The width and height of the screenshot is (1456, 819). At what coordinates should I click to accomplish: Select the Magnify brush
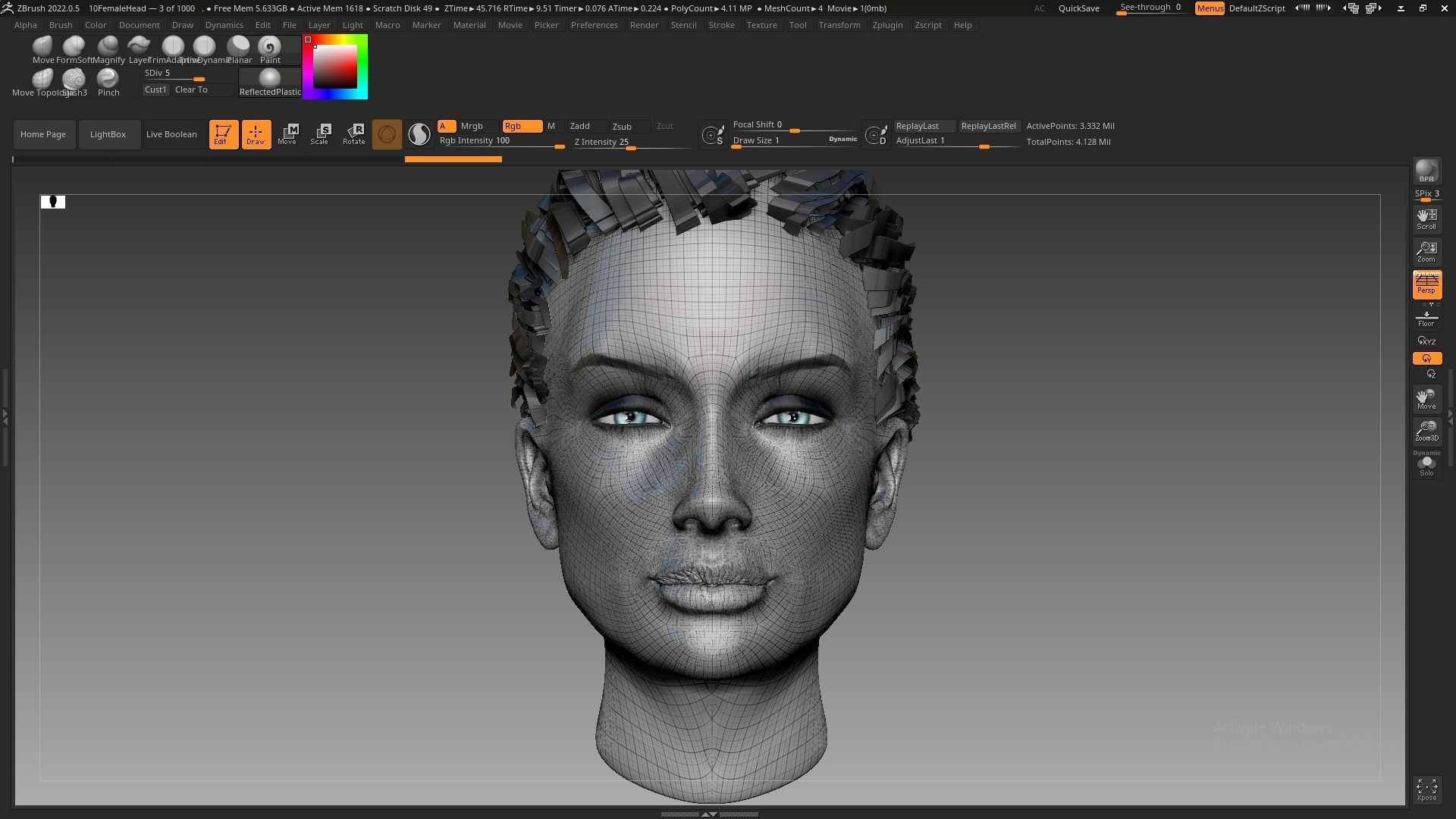click(108, 49)
